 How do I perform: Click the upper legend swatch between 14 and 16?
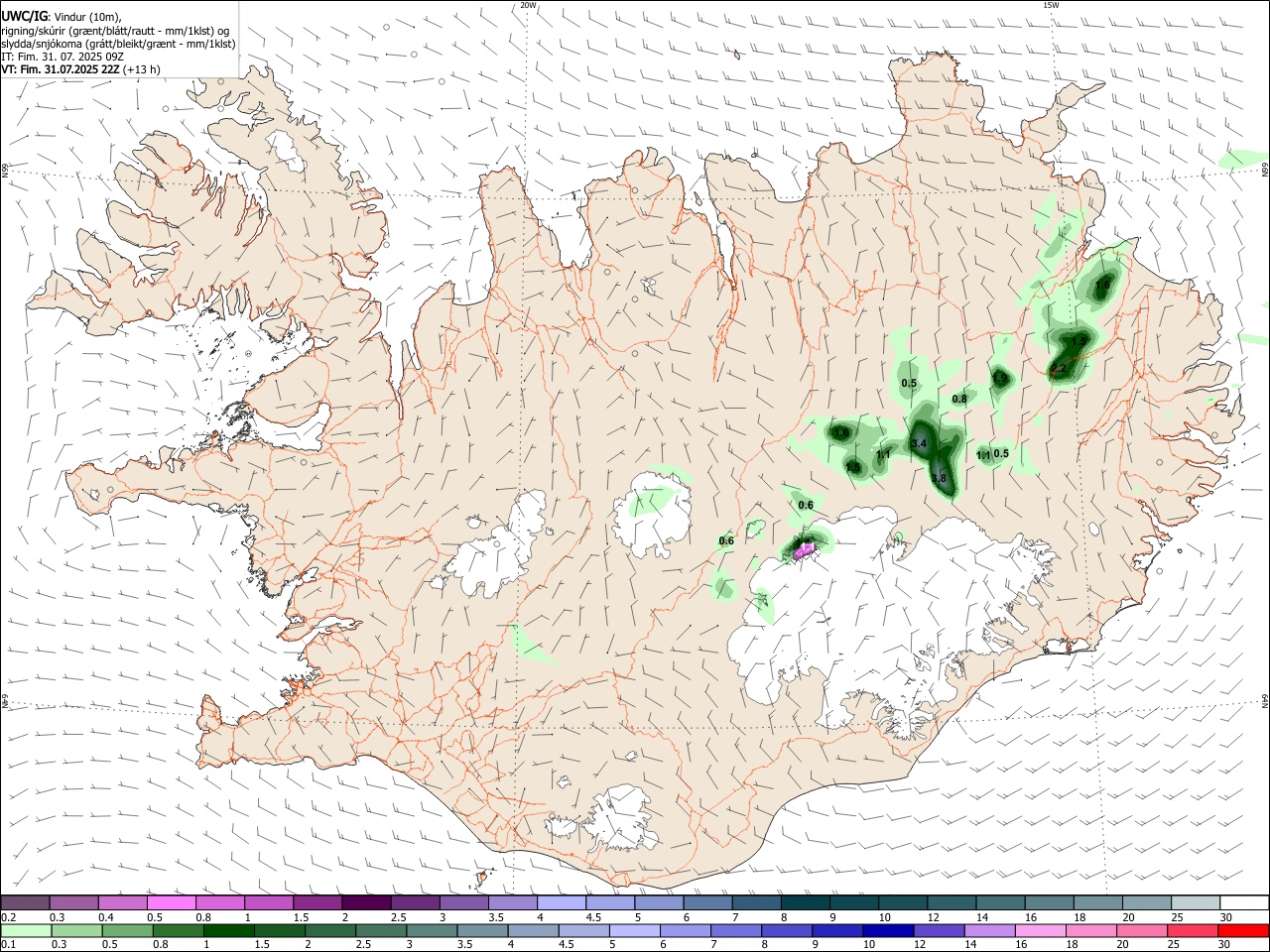tap(1001, 902)
